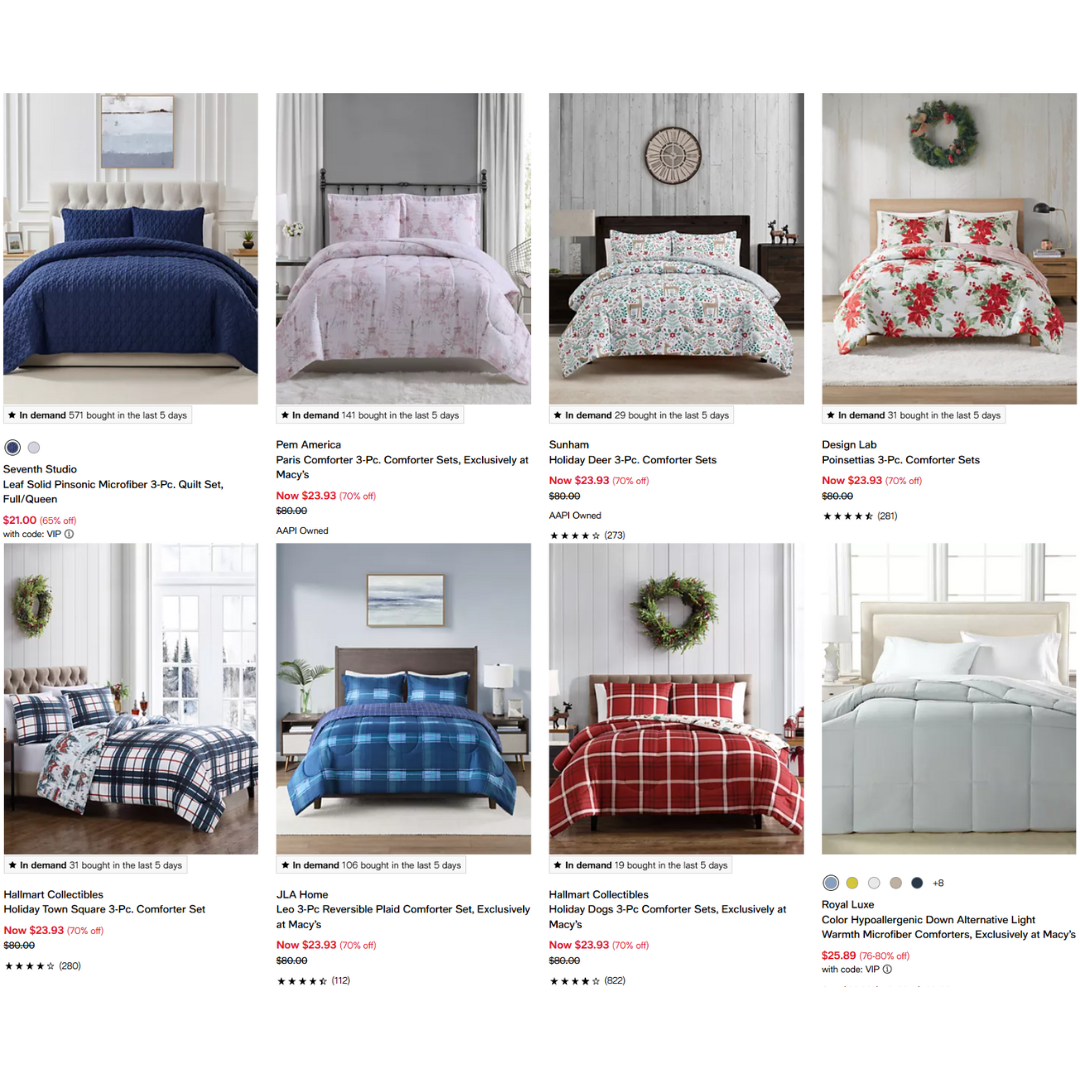The width and height of the screenshot is (1080, 1080).
Task: View the 281 reviews star rating for Poinsettias
Action: 860,516
